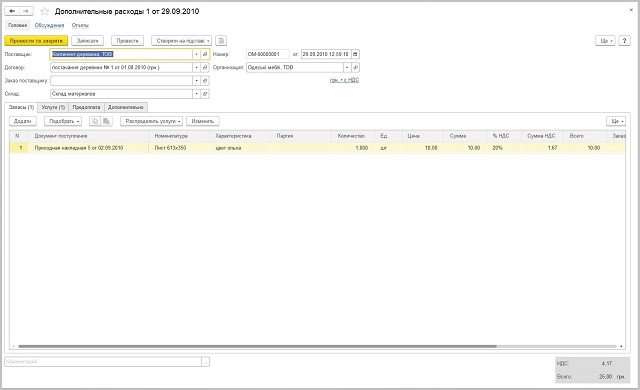Click the report icon next to Створити на підставі
The width and height of the screenshot is (640, 390).
[x=221, y=41]
